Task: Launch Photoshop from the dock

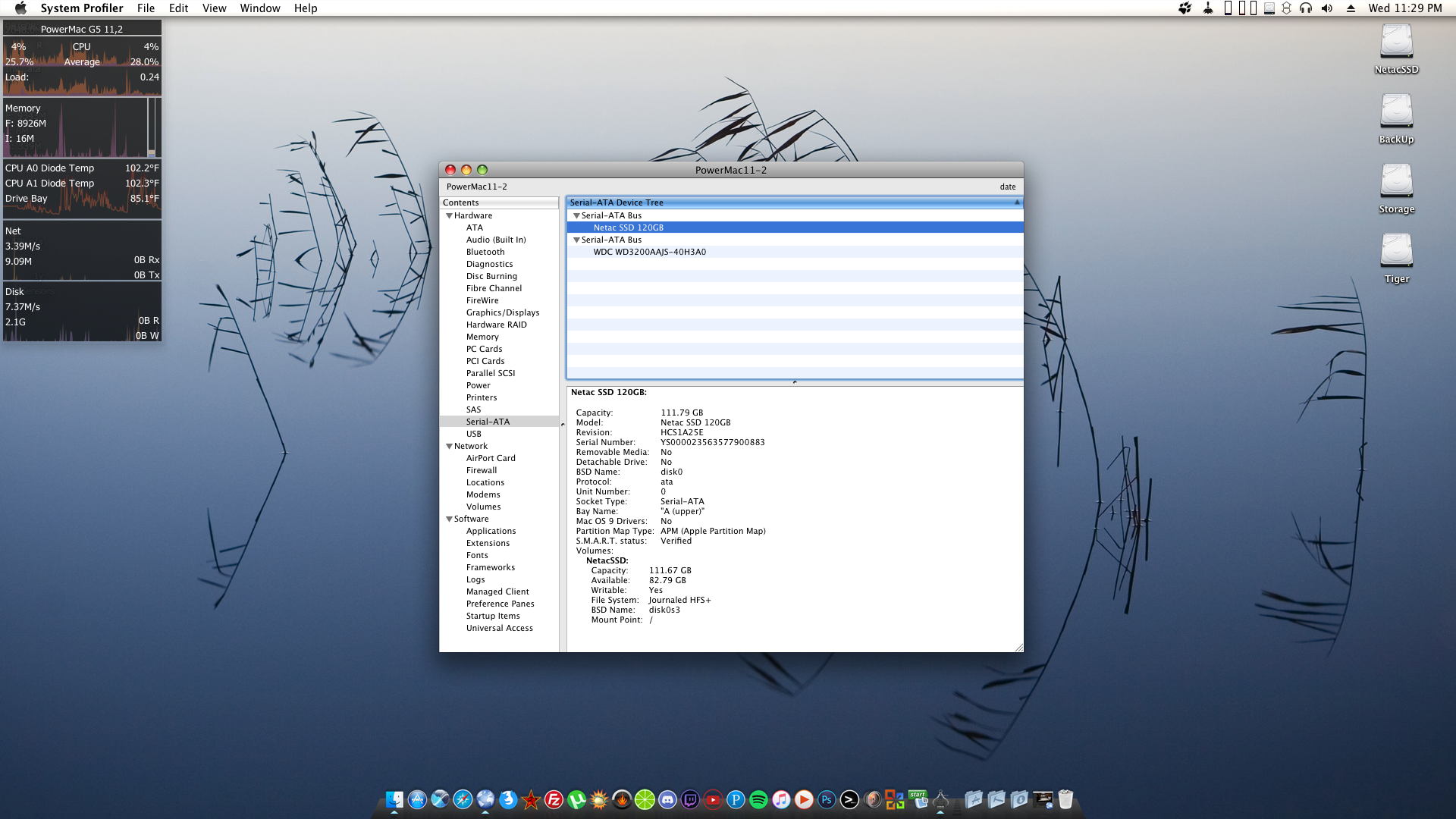Action: coord(827,799)
